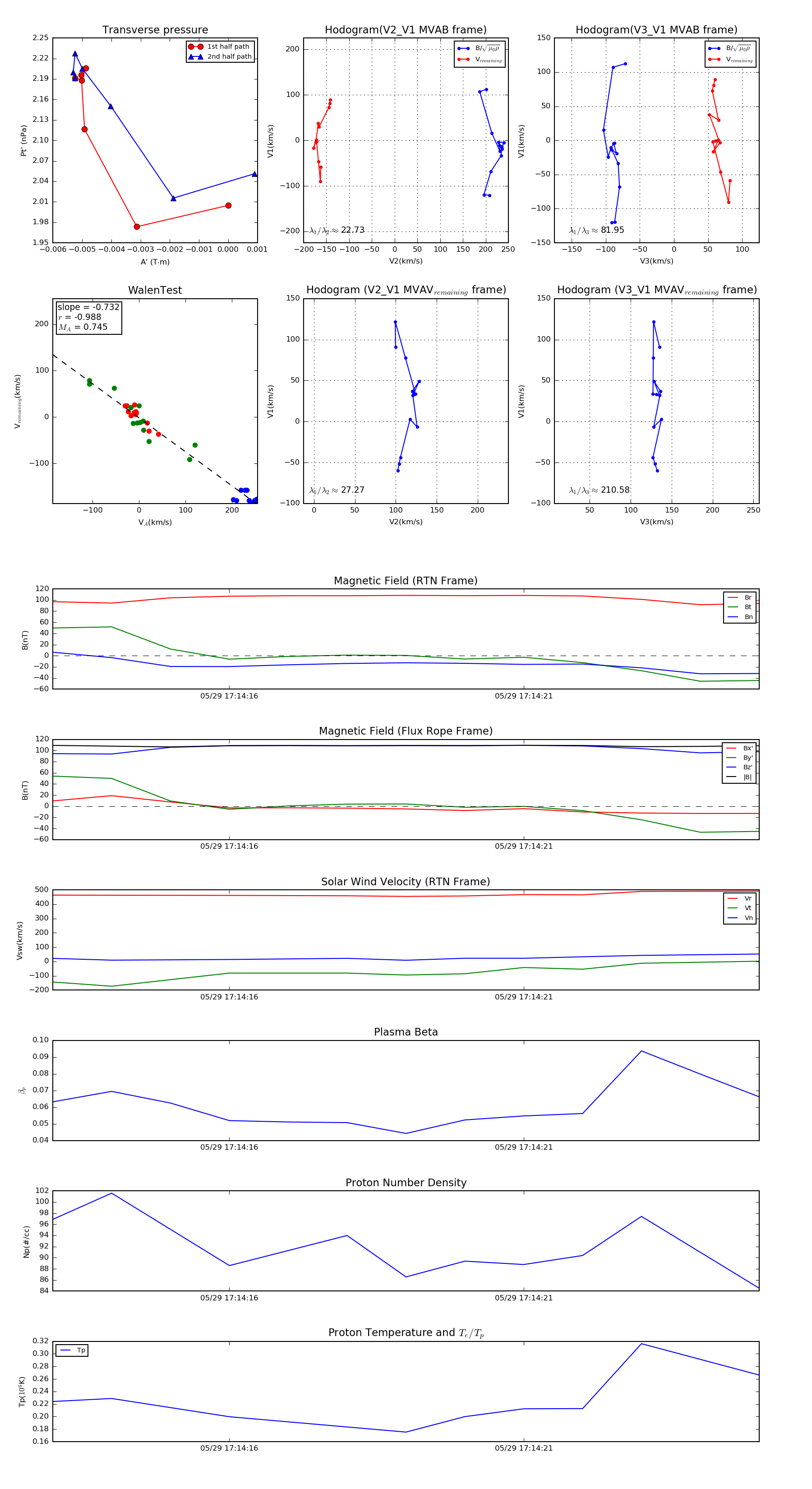The height and width of the screenshot is (1489, 812).
Task: Click the eigenvalue ratio text "22.73"
Action: tap(352, 230)
